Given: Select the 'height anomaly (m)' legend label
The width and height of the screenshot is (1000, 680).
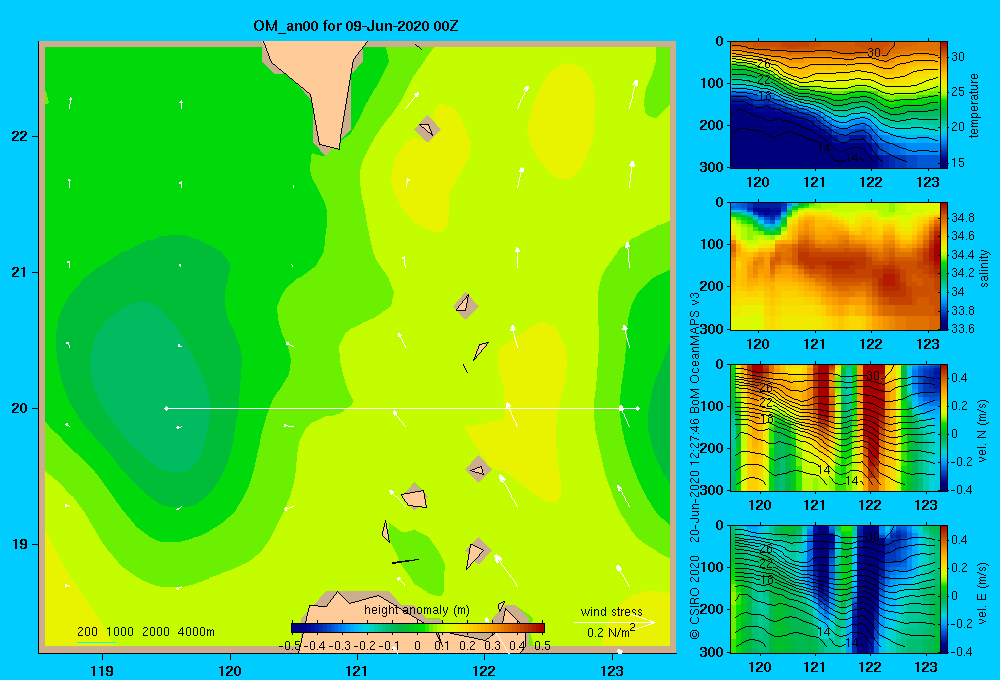Looking at the screenshot, I should click(416, 610).
